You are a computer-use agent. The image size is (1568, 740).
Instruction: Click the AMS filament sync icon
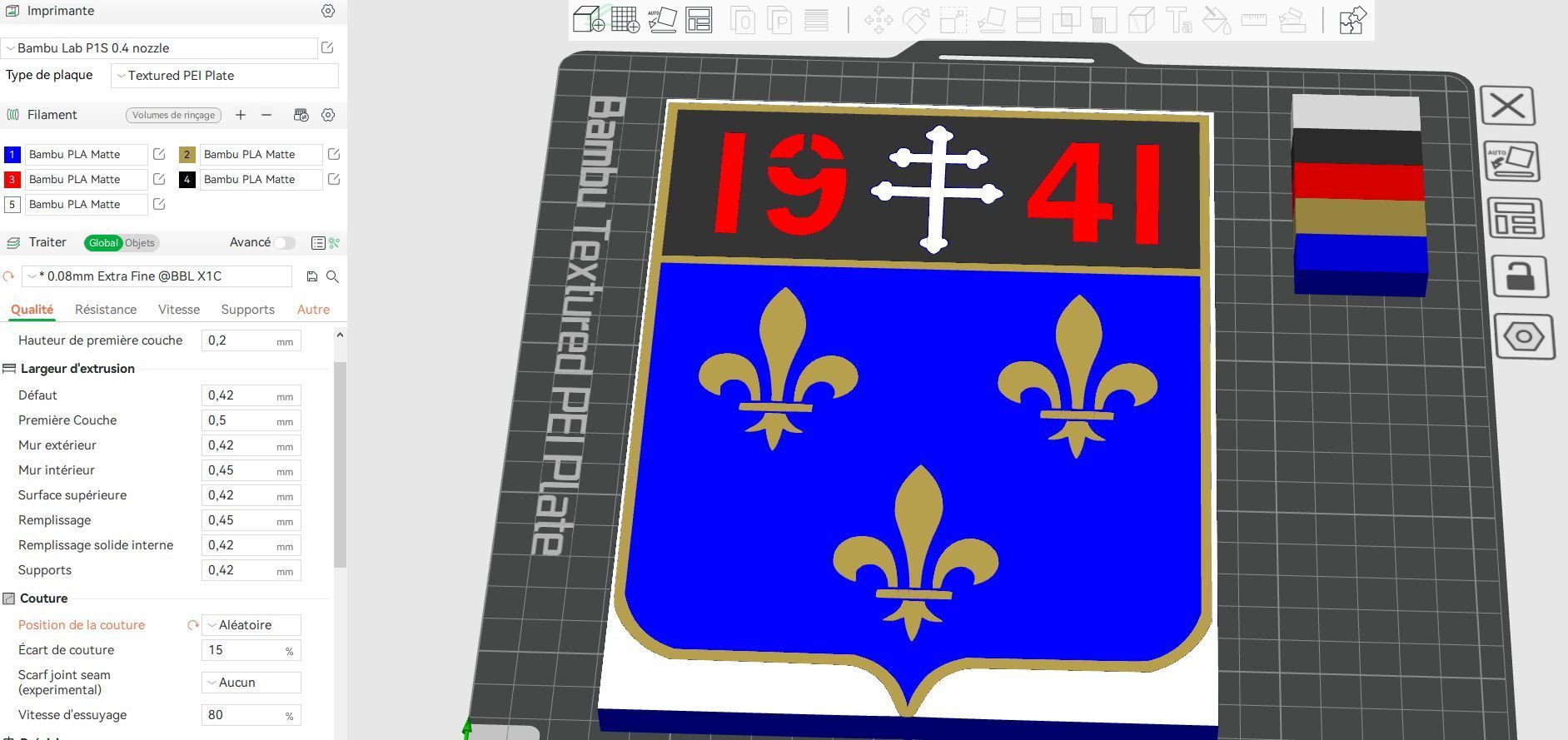pyautogui.click(x=301, y=115)
